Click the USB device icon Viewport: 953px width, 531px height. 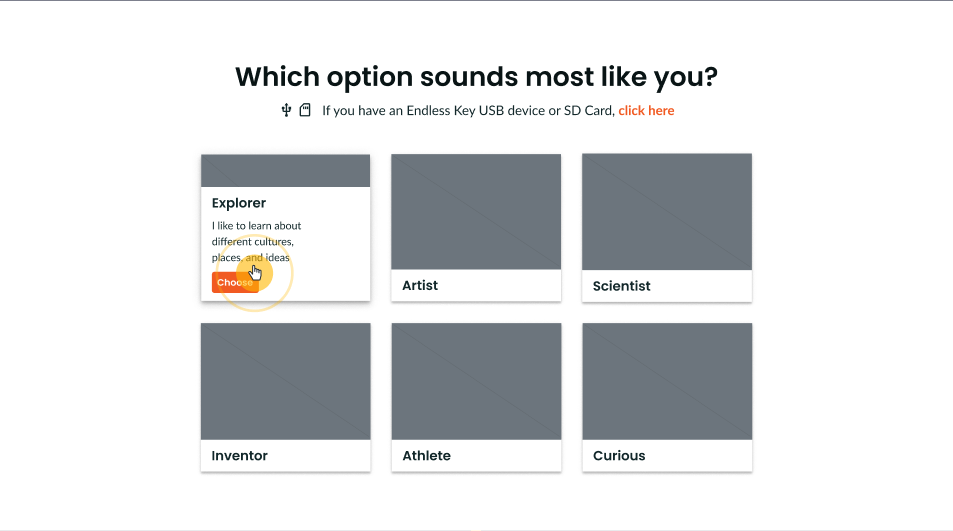(286, 110)
